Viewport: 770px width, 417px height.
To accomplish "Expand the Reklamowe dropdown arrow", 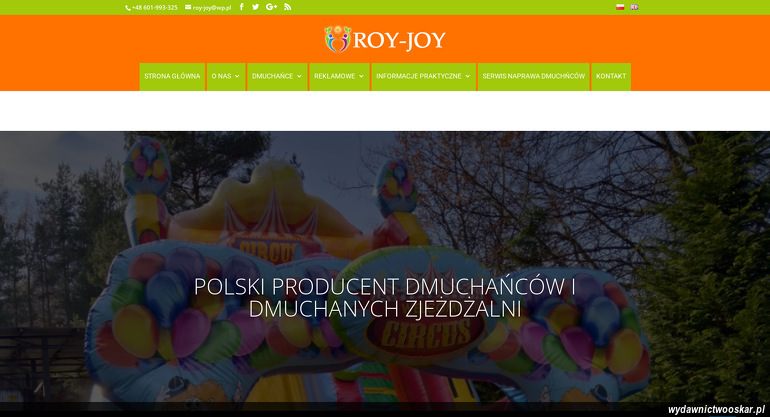I will point(361,76).
